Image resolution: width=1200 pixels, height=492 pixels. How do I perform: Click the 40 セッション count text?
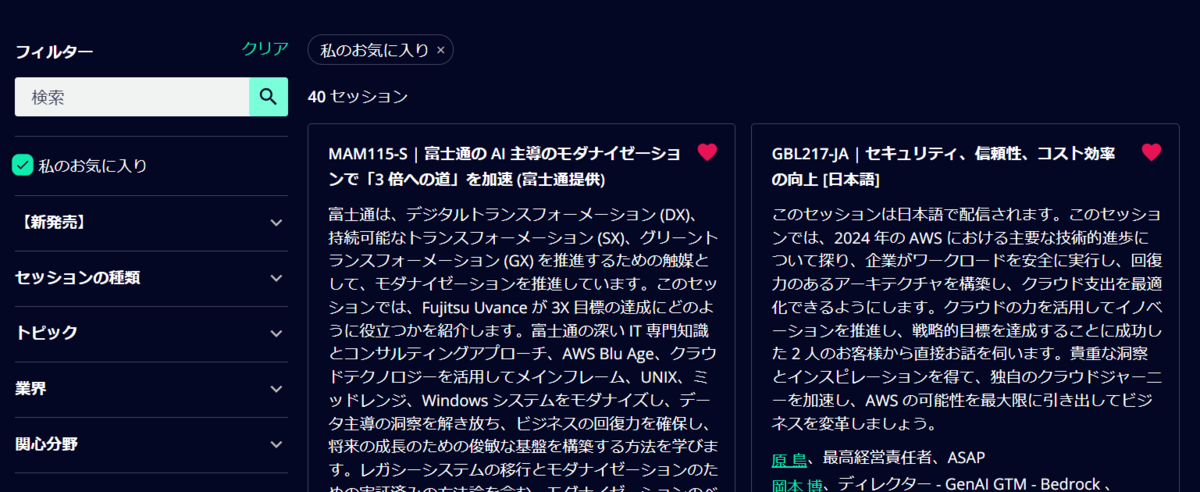358,96
